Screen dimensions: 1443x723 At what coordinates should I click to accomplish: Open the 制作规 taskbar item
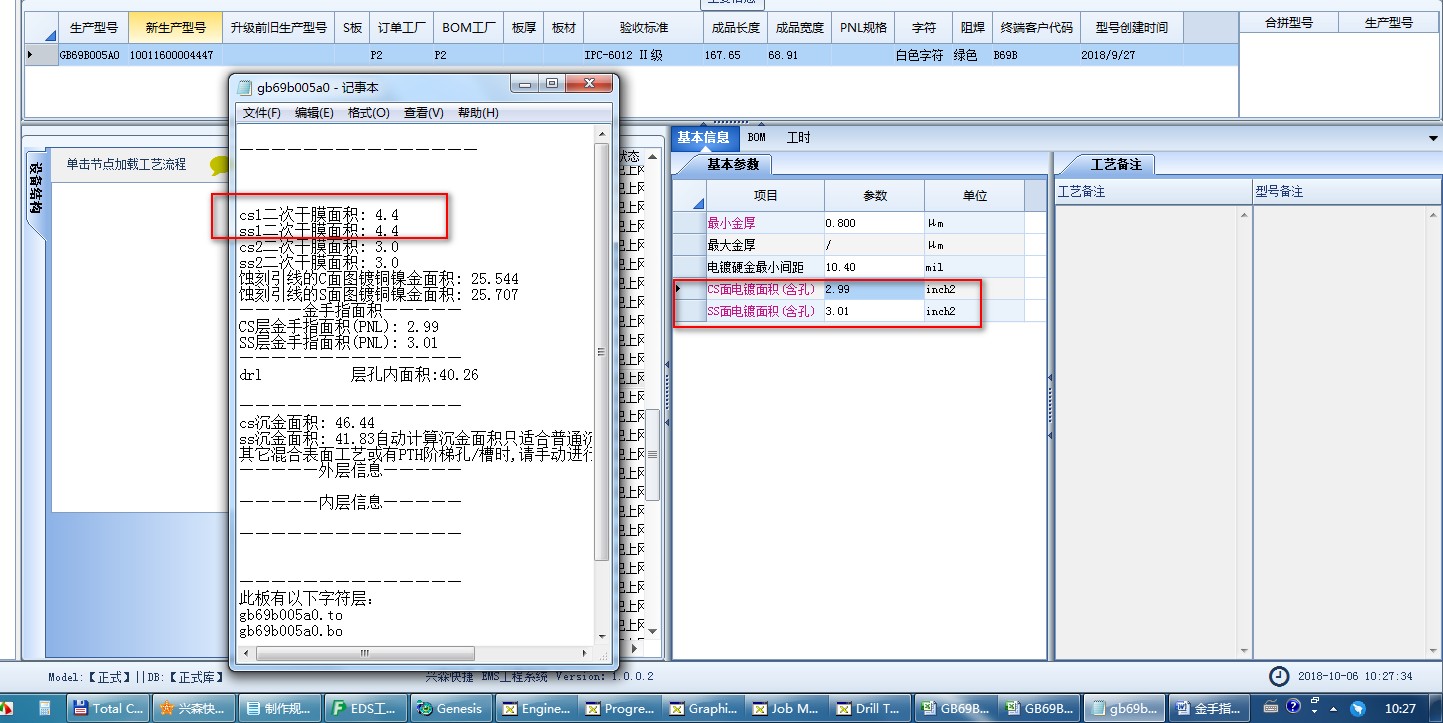pyautogui.click(x=281, y=708)
